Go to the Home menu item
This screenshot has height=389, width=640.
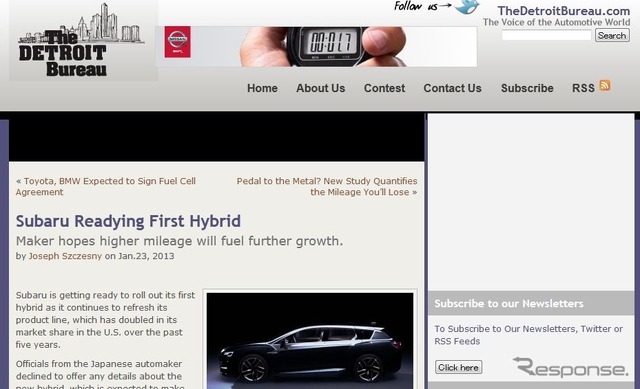[x=262, y=88]
